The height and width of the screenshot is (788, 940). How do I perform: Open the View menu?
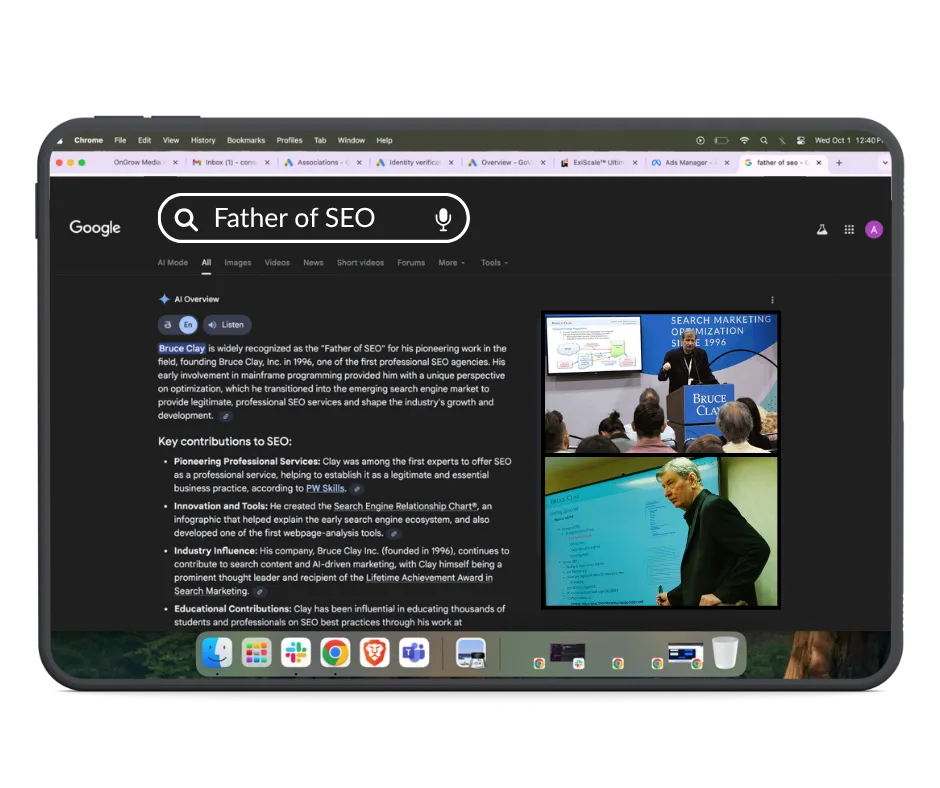click(x=171, y=140)
